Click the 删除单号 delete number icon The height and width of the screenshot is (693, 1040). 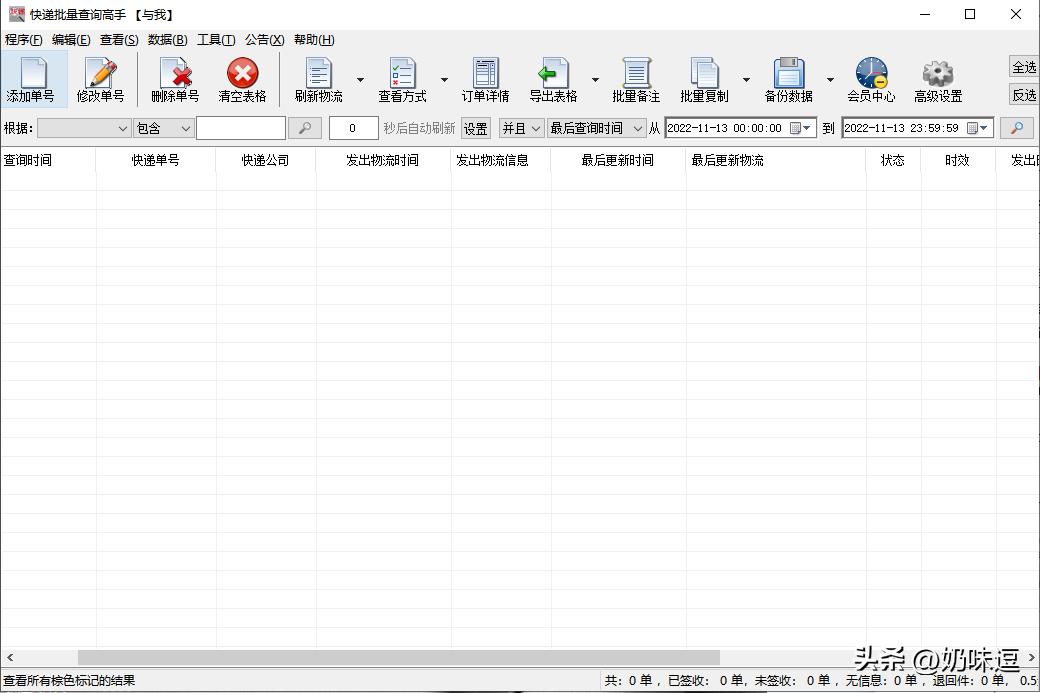[x=176, y=72]
